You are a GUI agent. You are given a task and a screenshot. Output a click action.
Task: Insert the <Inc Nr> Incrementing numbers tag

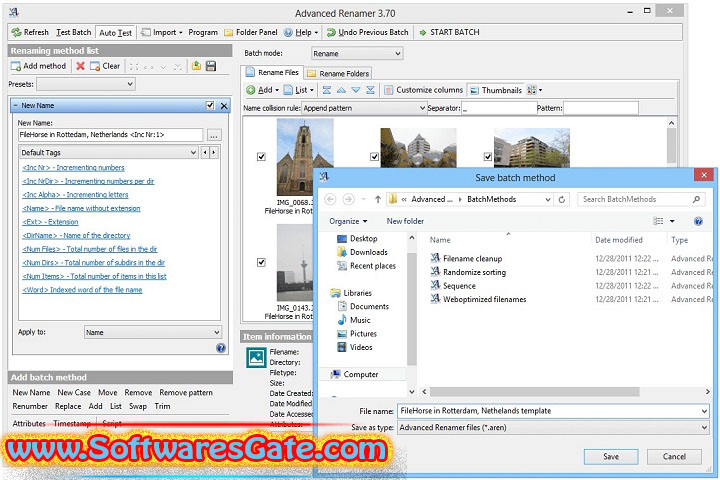73,168
